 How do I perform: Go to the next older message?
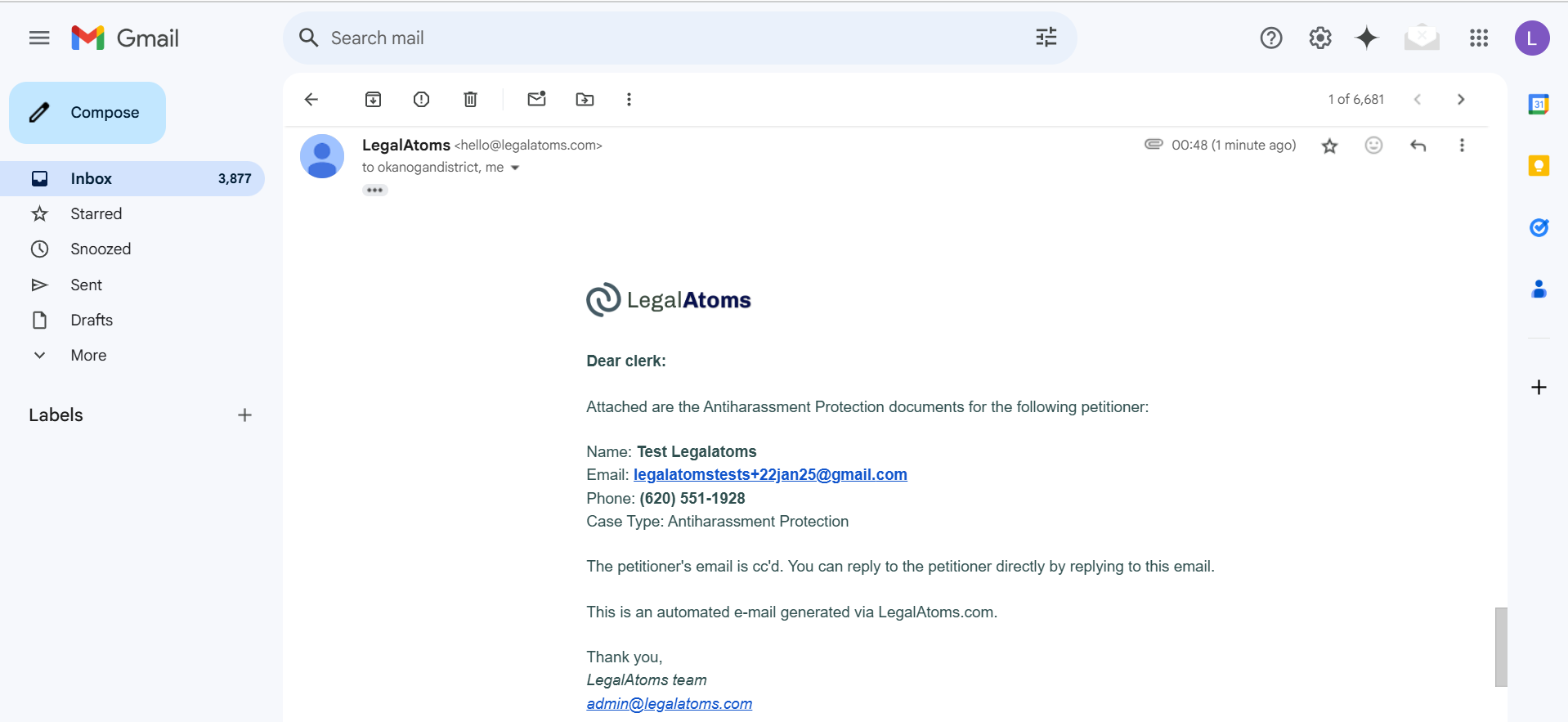click(x=1461, y=99)
